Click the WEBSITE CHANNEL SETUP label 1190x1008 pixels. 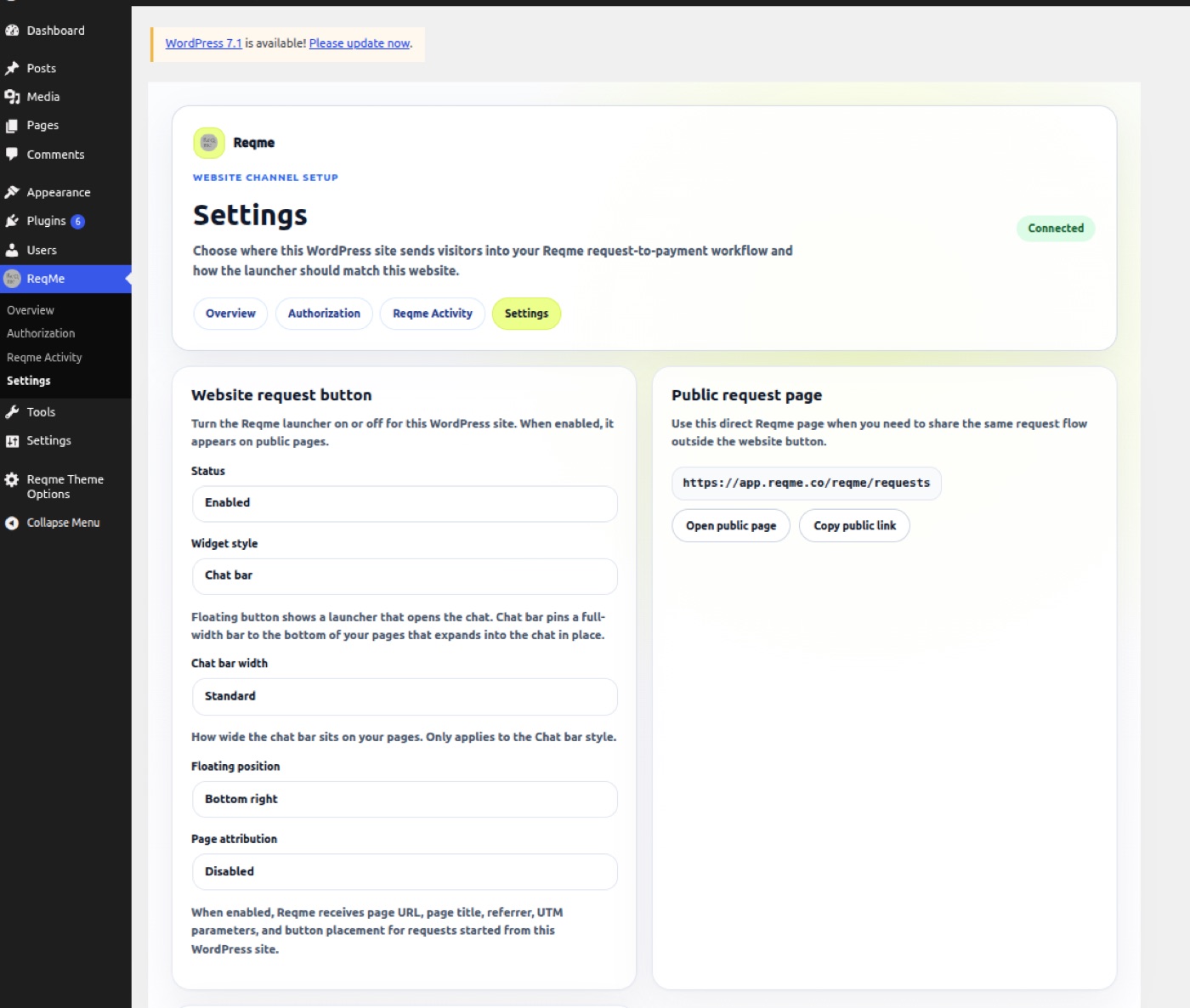point(265,178)
